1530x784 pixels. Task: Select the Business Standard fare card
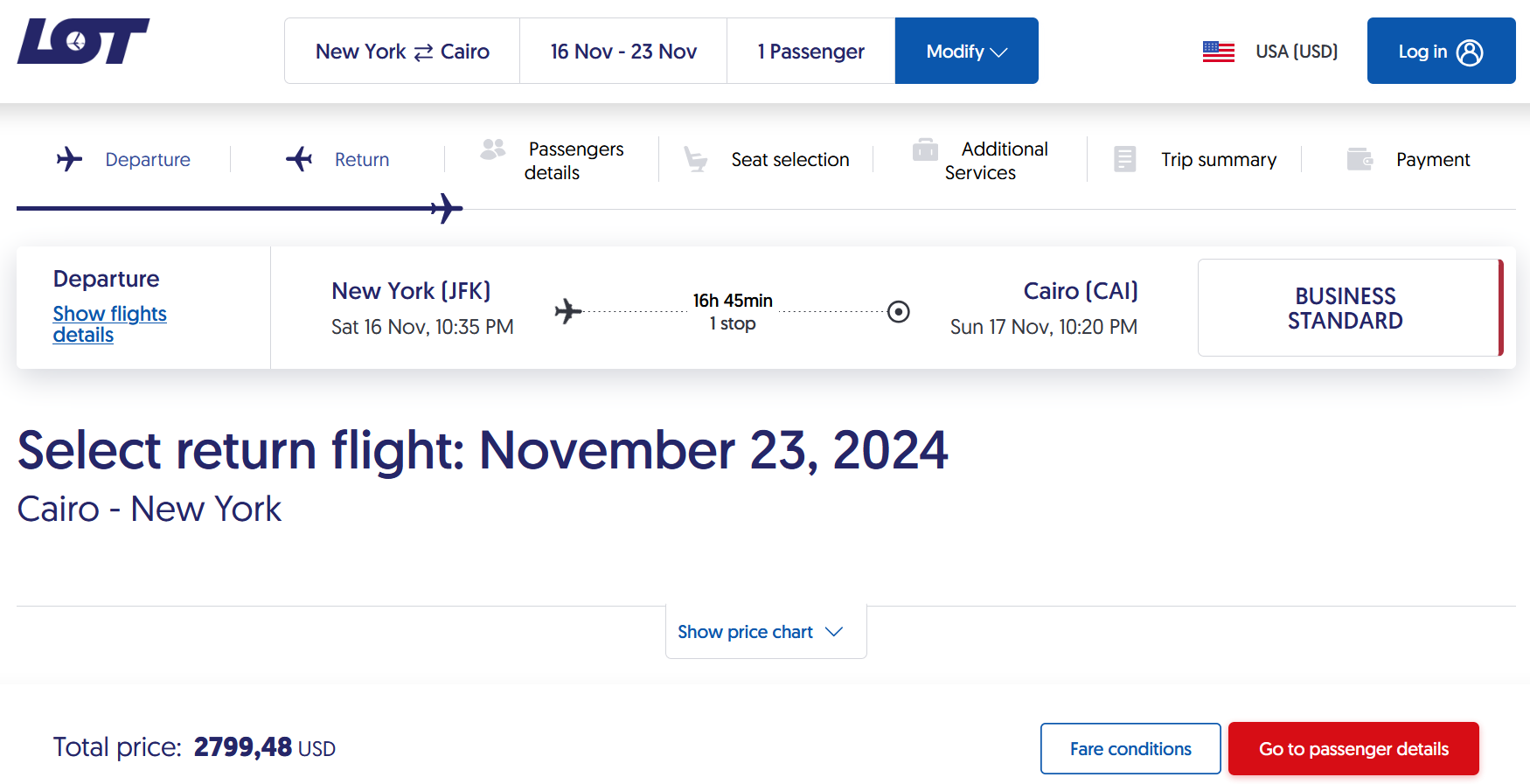(1350, 308)
